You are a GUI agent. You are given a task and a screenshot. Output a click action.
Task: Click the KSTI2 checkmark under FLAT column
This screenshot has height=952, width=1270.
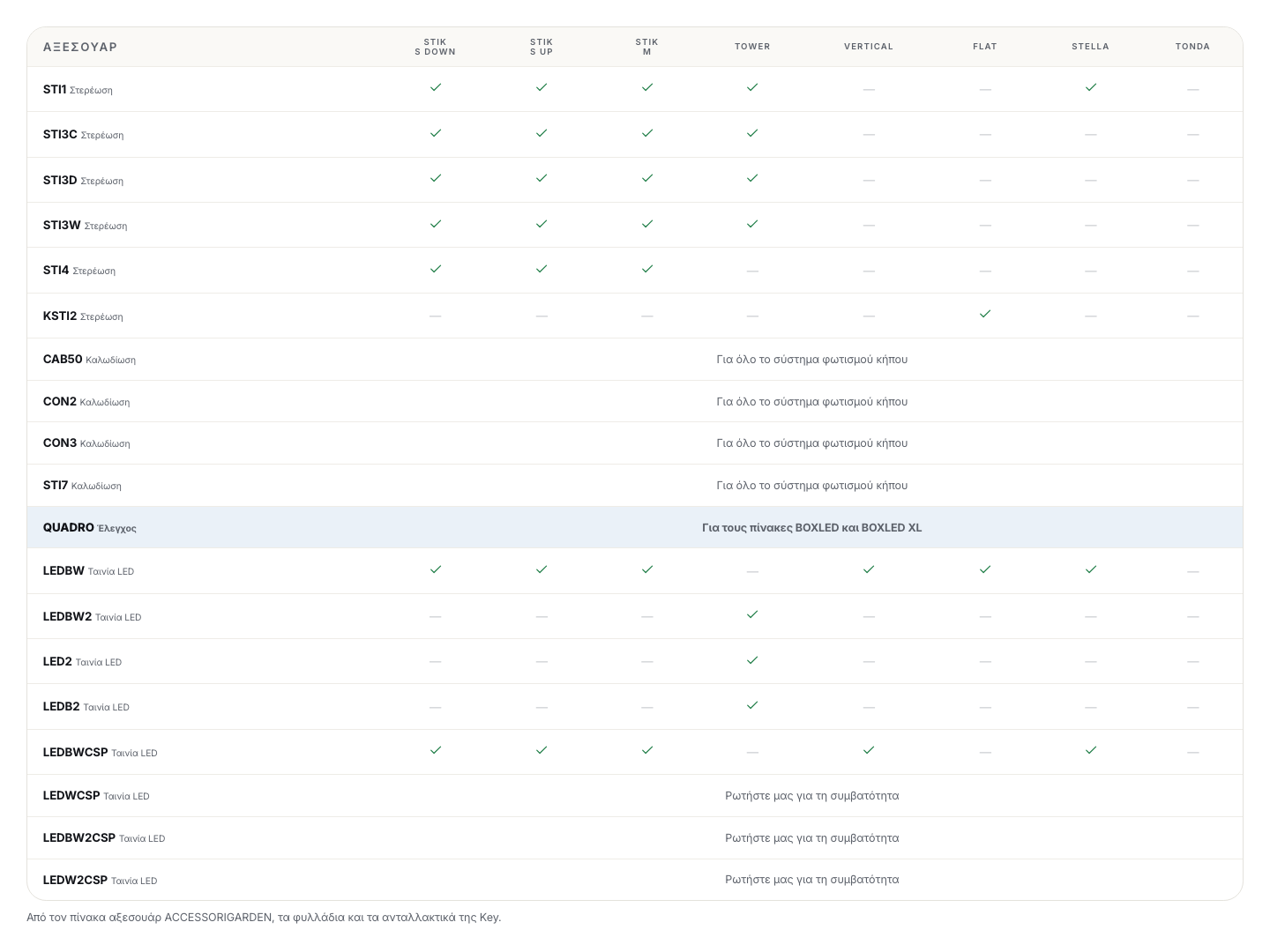tap(985, 314)
